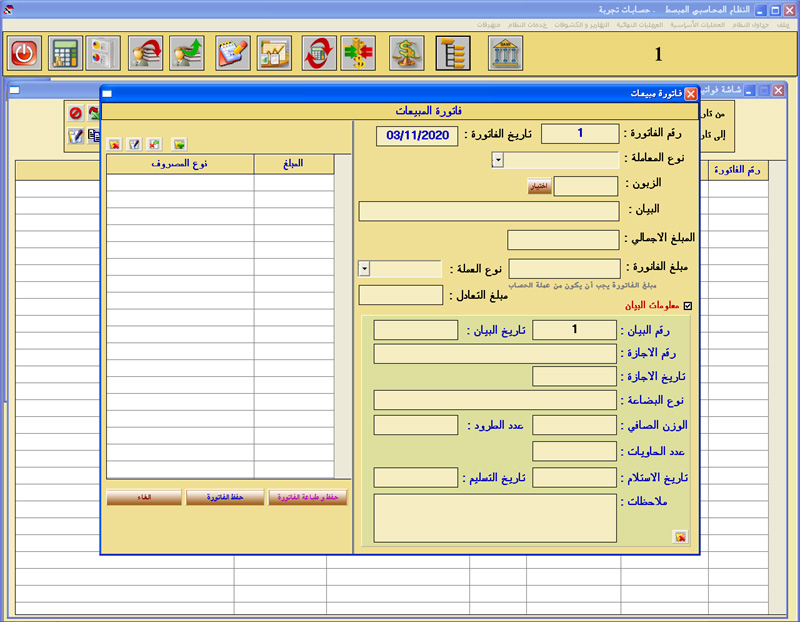The width and height of the screenshot is (800, 622).
Task: Click the الغاء cancel button
Action: coord(144,497)
